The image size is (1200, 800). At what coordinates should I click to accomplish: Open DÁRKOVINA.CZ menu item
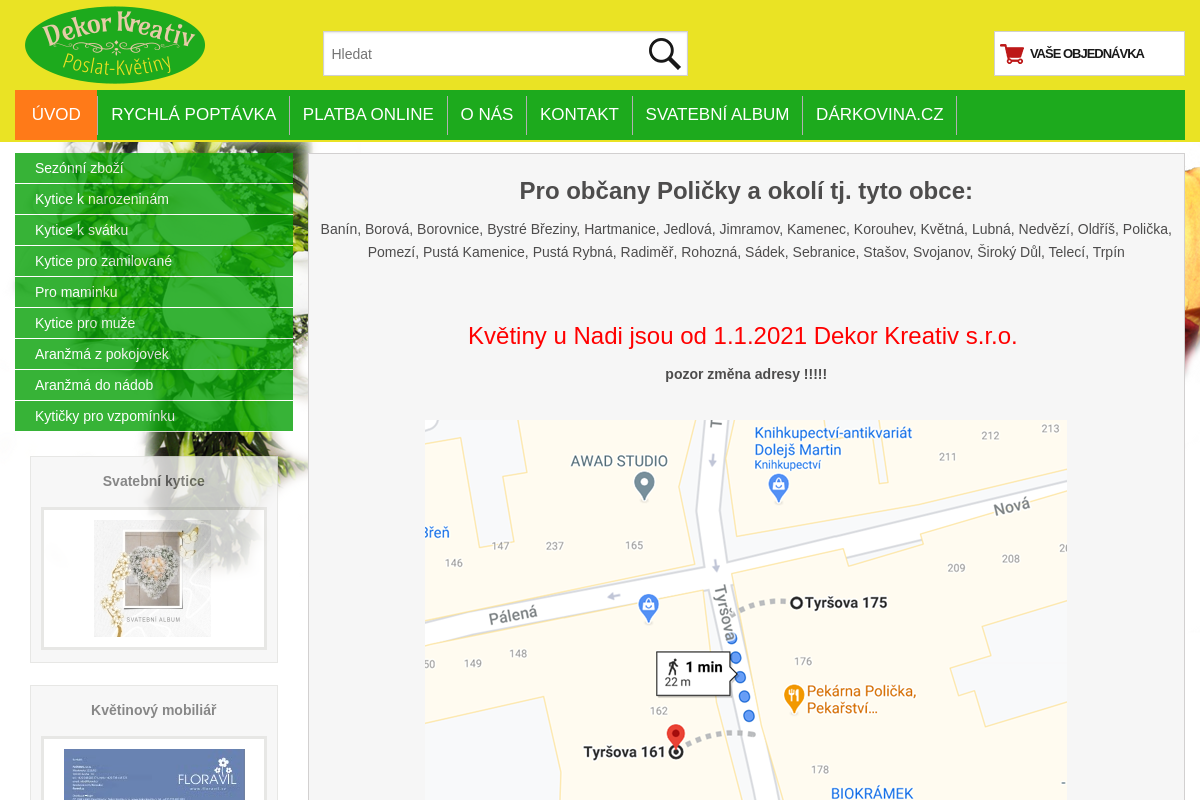click(x=880, y=115)
